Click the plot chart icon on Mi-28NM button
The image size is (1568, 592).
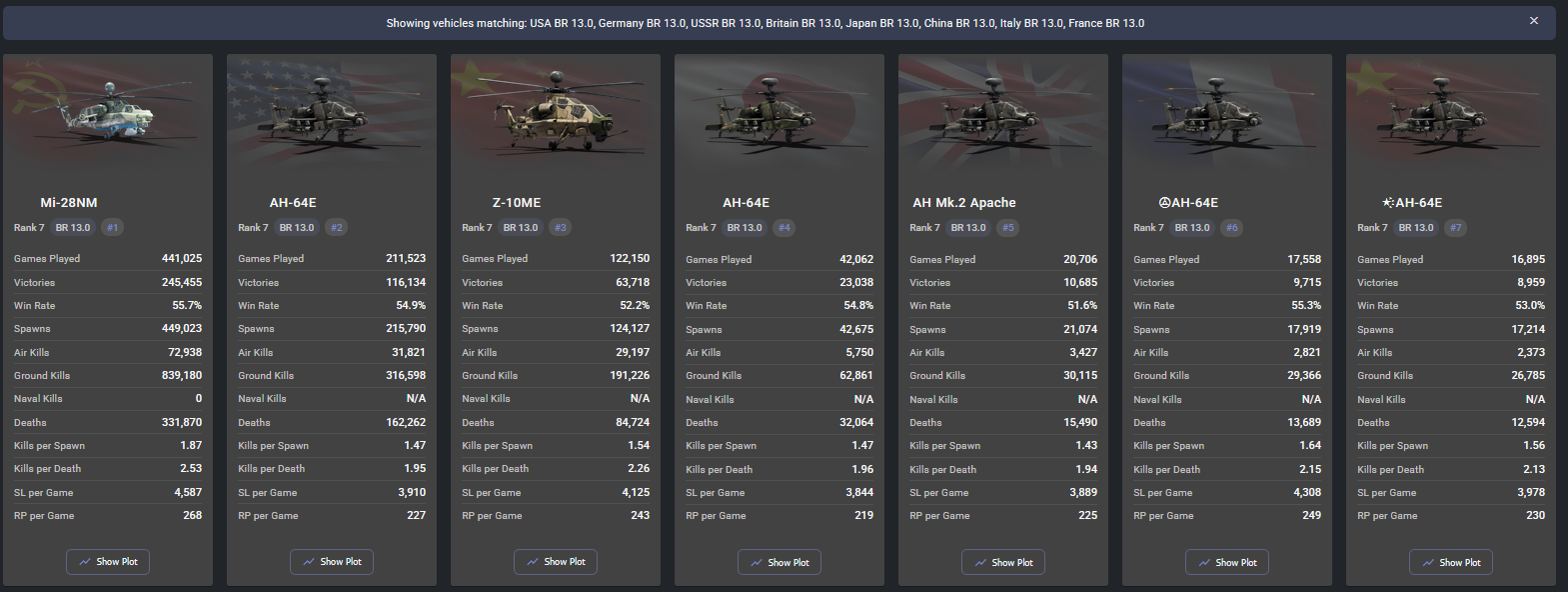click(x=85, y=562)
